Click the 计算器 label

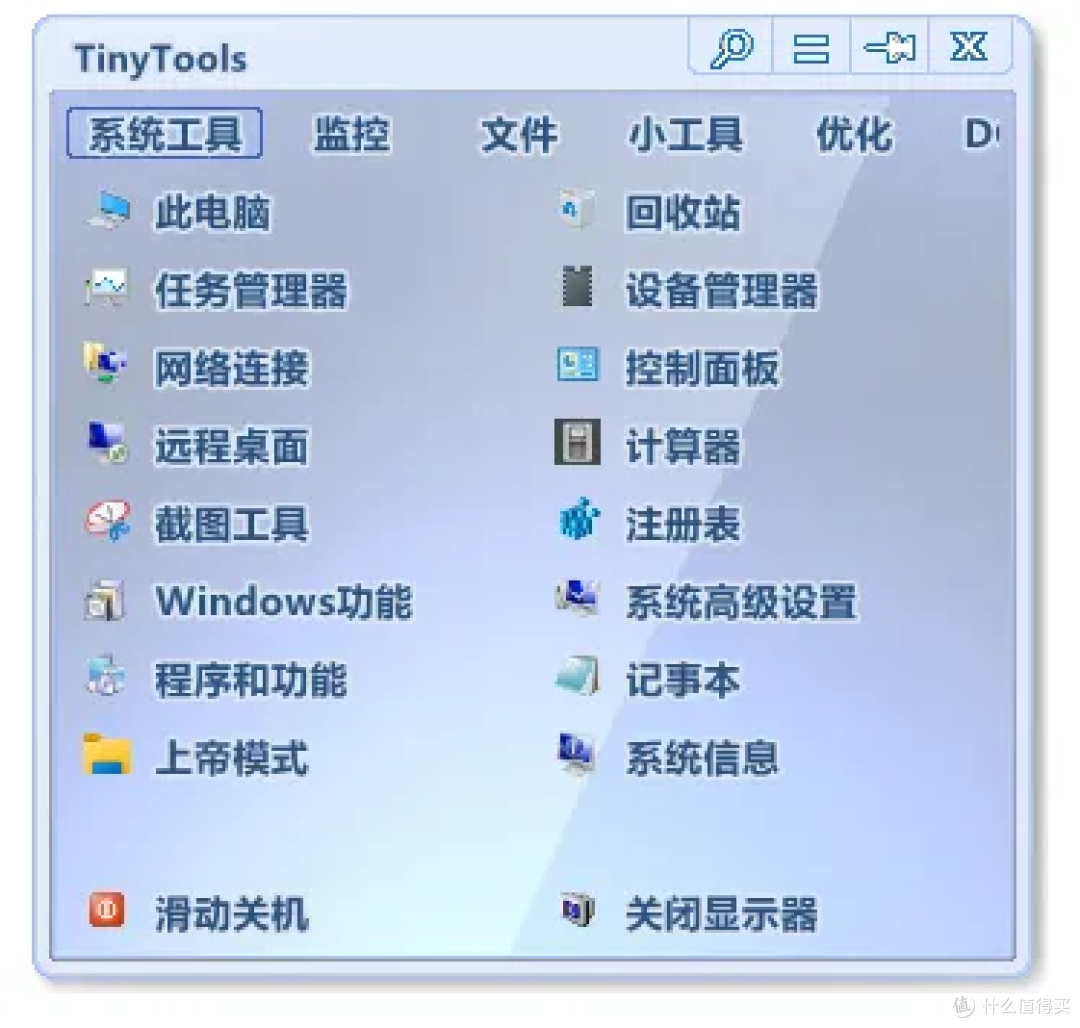point(683,446)
